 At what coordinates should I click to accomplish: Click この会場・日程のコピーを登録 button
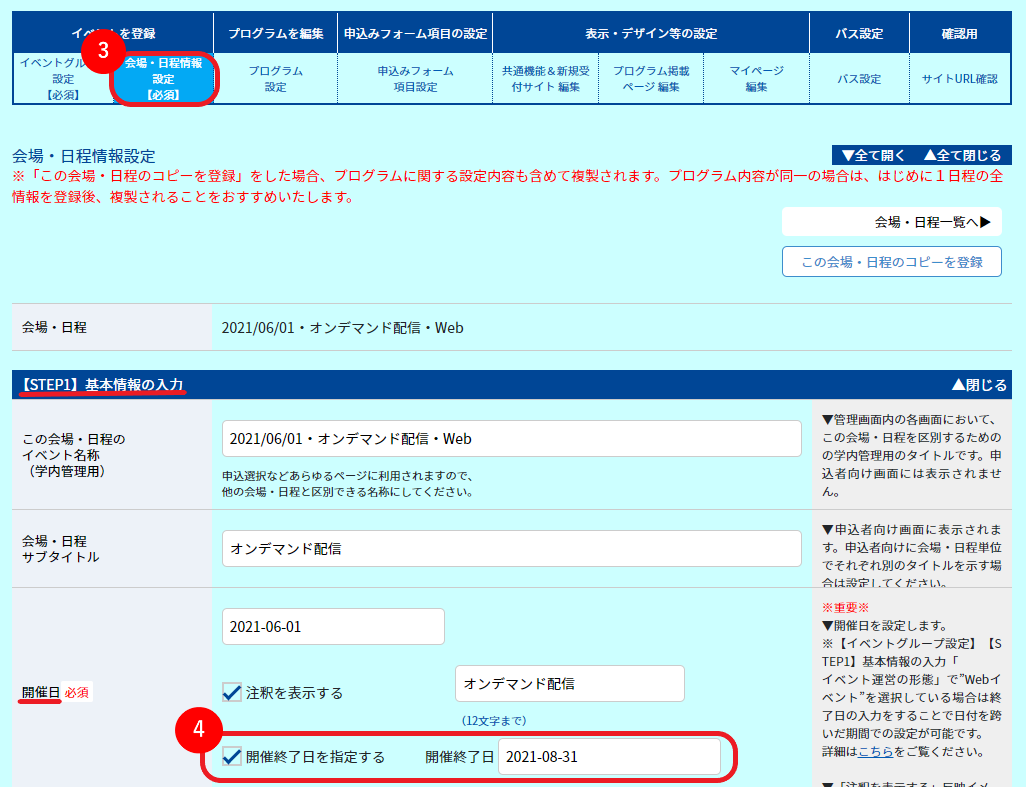pos(892,262)
